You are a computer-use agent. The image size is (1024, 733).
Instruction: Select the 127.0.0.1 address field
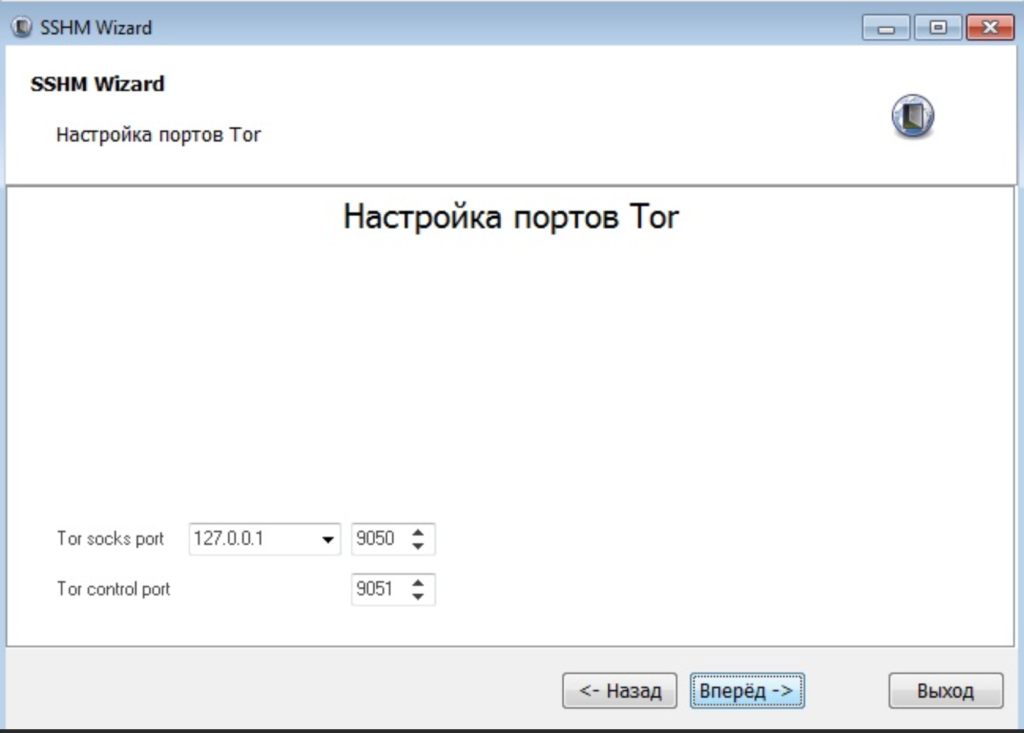point(250,539)
